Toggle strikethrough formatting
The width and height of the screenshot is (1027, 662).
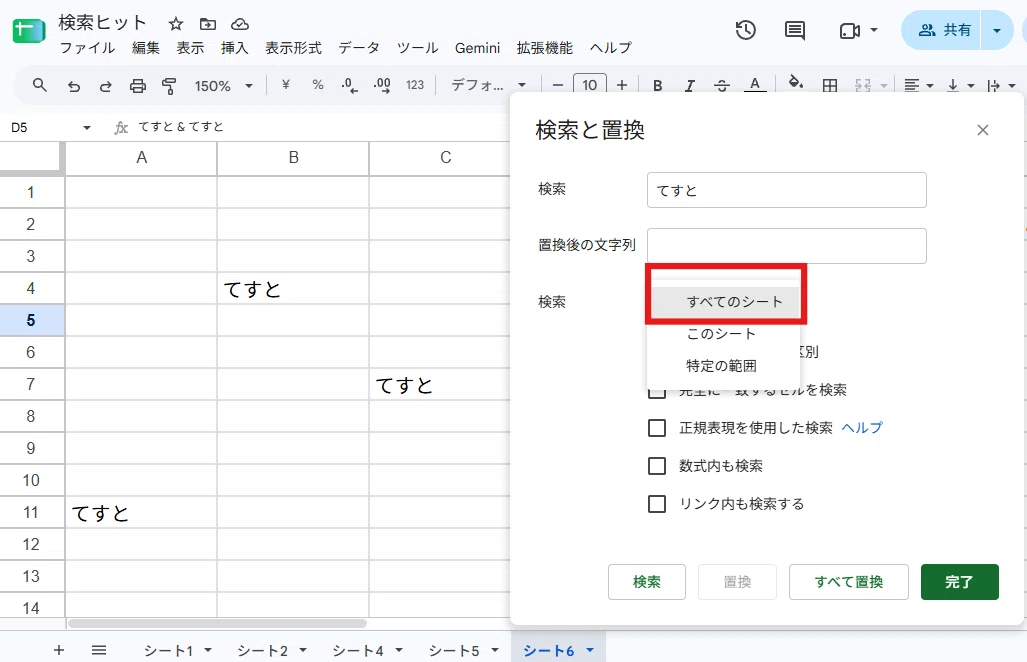coord(722,86)
